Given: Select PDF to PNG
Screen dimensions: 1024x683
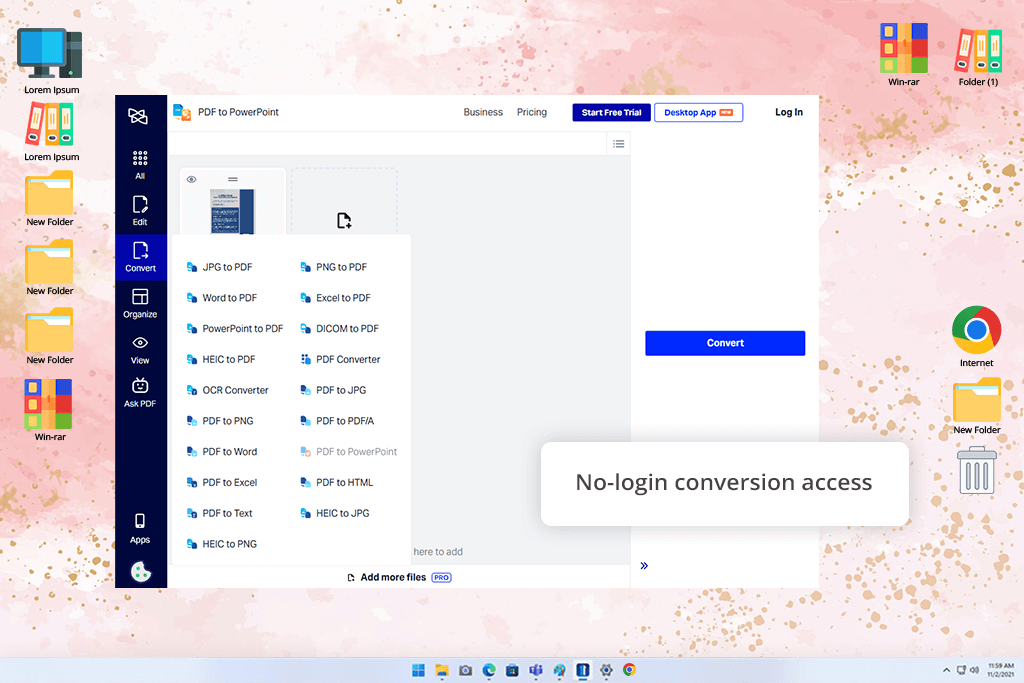Looking at the screenshot, I should point(220,421).
